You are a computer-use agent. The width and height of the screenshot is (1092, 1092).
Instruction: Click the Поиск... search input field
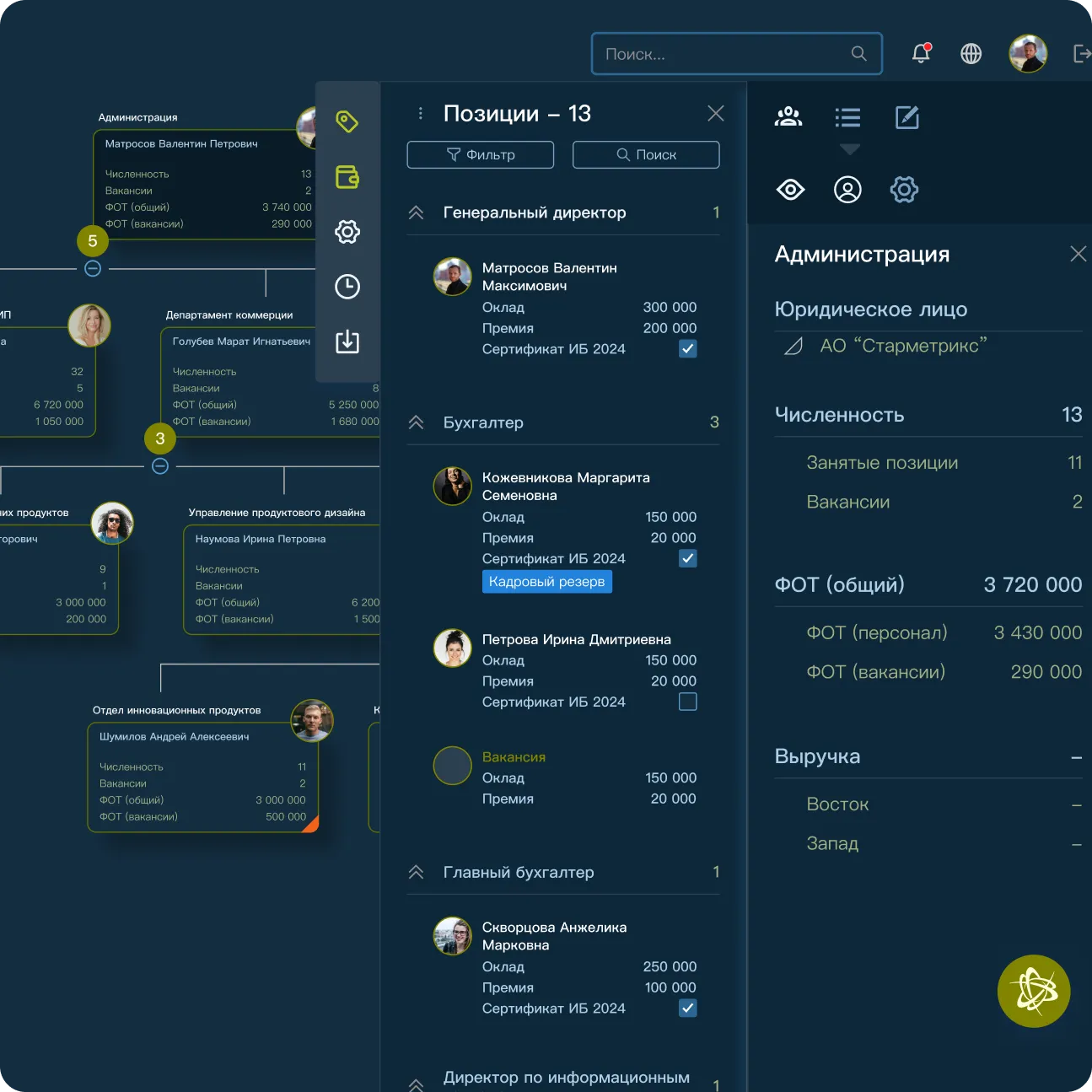coord(725,54)
